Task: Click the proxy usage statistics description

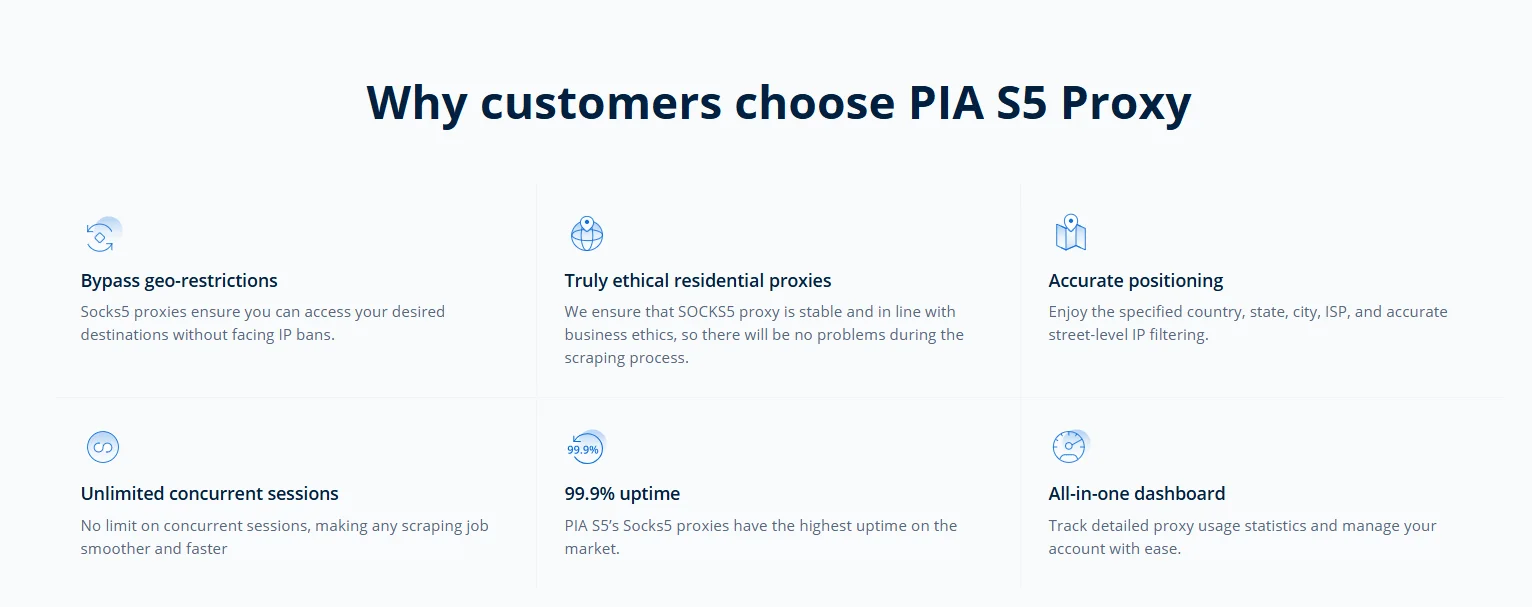Action: pyautogui.click(x=1242, y=537)
